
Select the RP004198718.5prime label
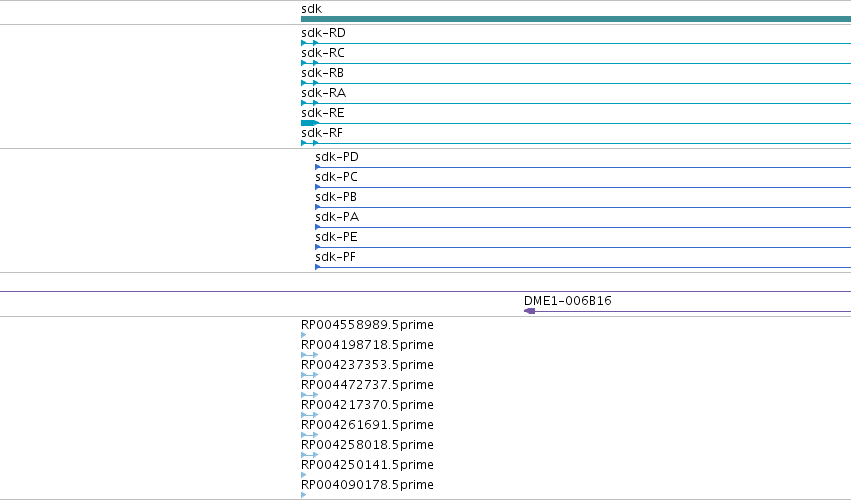click(x=367, y=345)
